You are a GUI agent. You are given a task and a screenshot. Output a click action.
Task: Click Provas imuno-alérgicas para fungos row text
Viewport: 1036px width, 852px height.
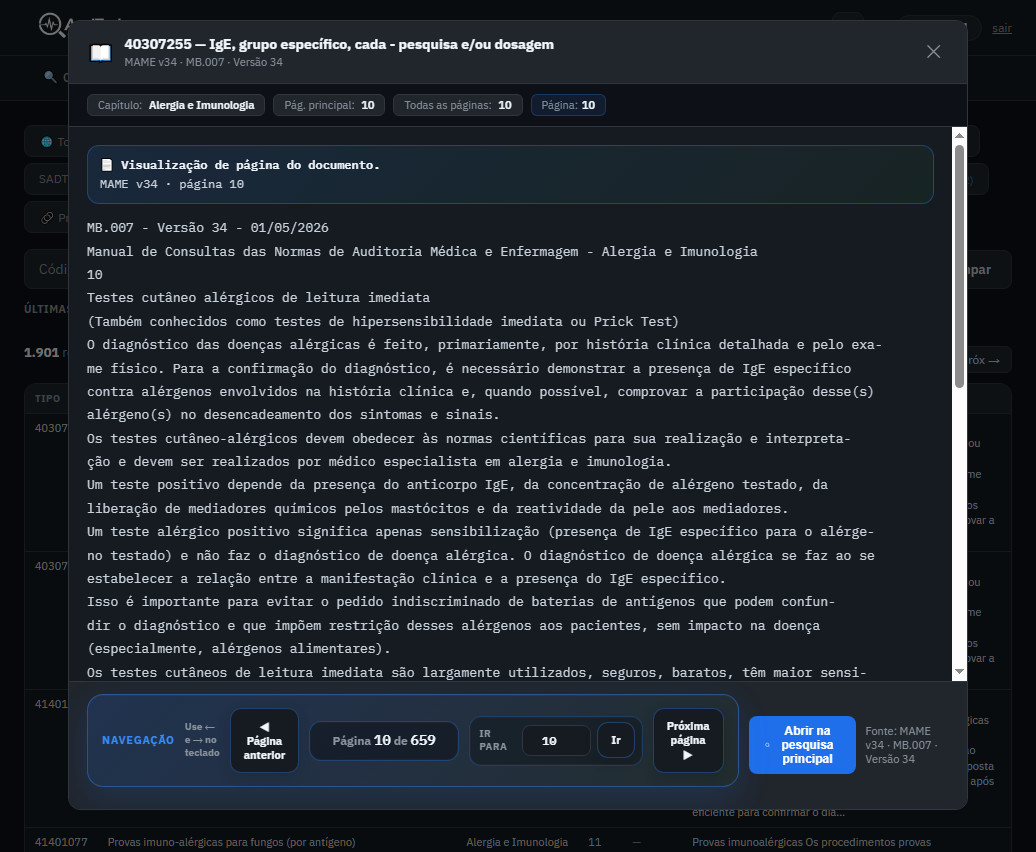click(231, 842)
